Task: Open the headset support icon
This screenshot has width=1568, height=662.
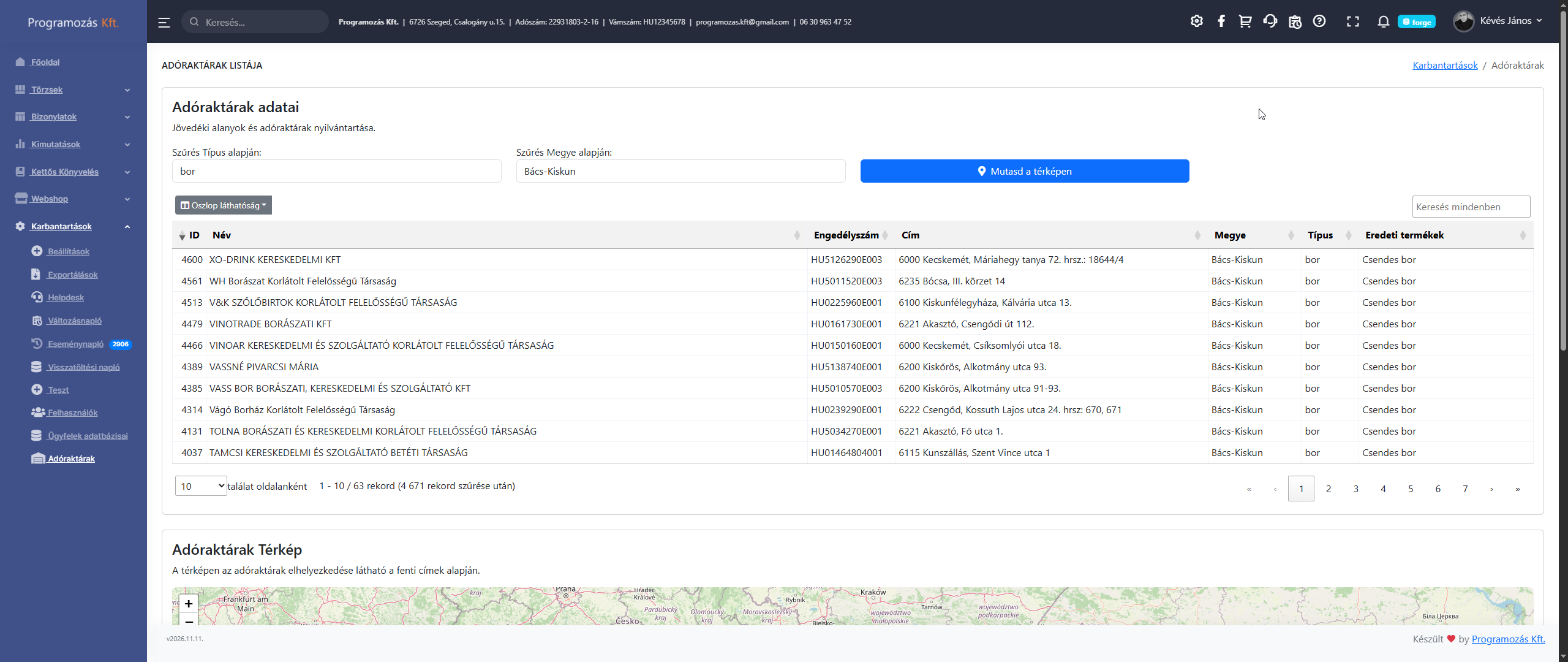Action: pos(1270,21)
